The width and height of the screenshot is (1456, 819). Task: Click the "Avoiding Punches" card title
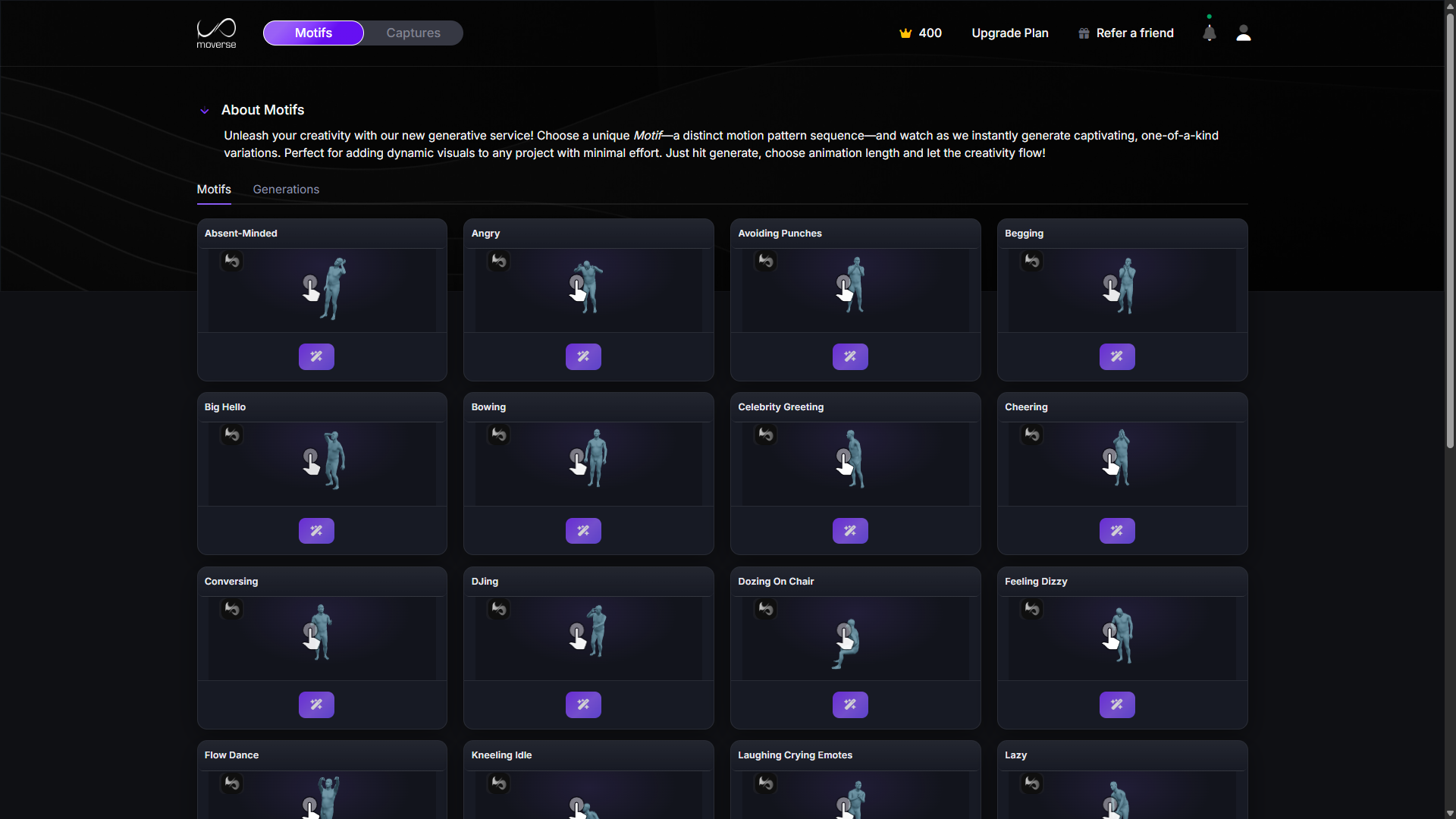(x=780, y=234)
